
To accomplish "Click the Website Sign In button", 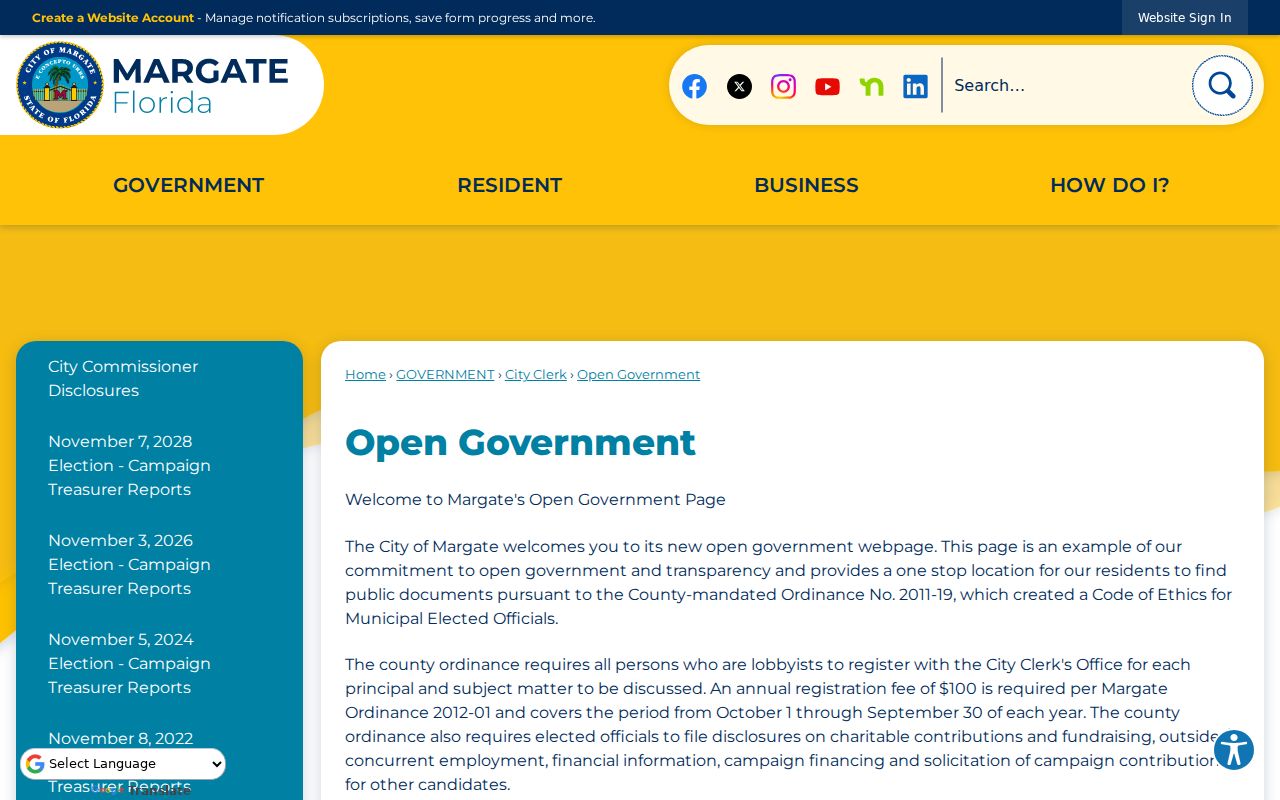I will pyautogui.click(x=1184, y=17).
